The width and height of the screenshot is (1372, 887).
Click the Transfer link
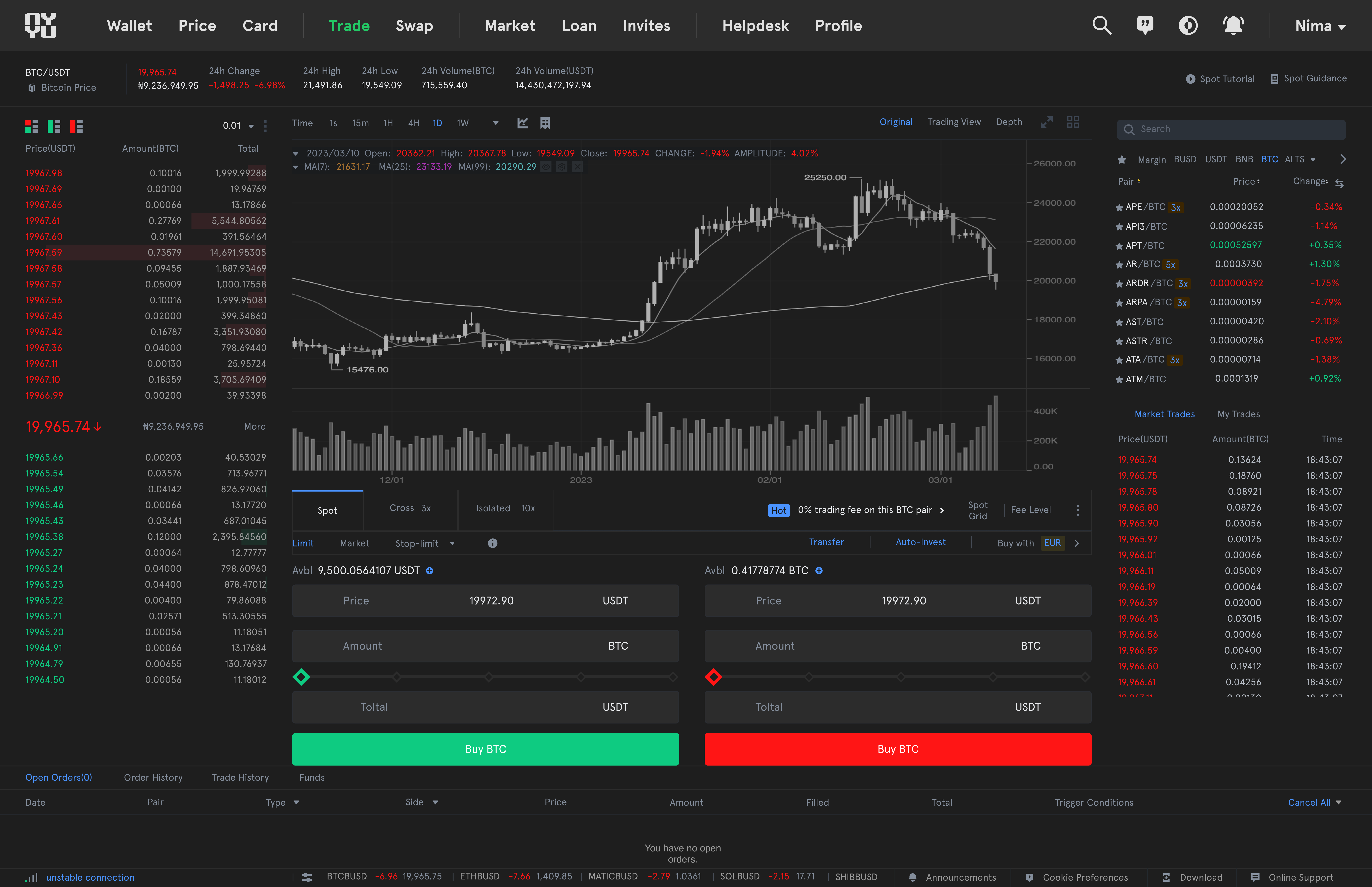[826, 542]
